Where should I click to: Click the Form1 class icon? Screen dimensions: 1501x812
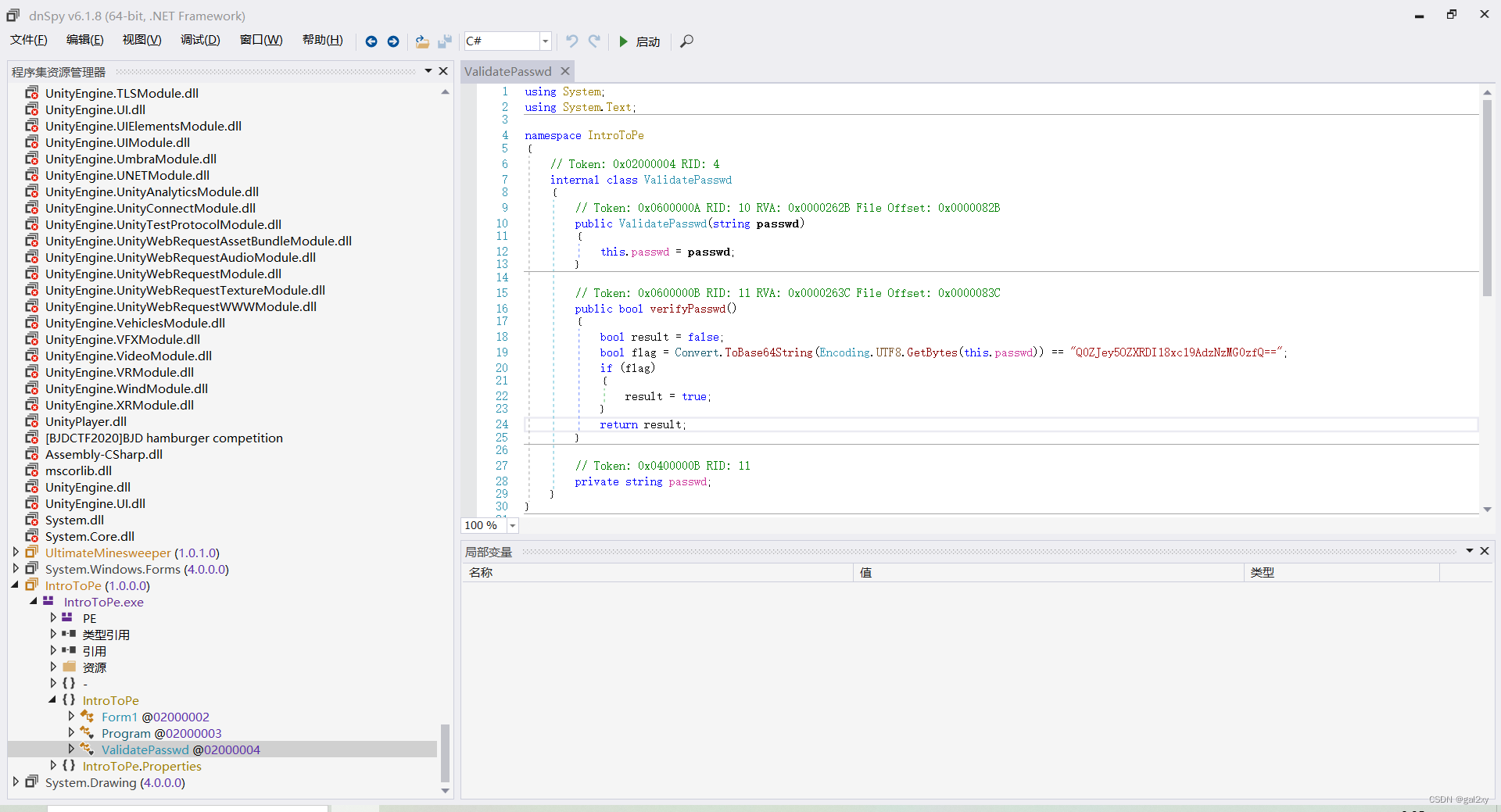click(87, 716)
